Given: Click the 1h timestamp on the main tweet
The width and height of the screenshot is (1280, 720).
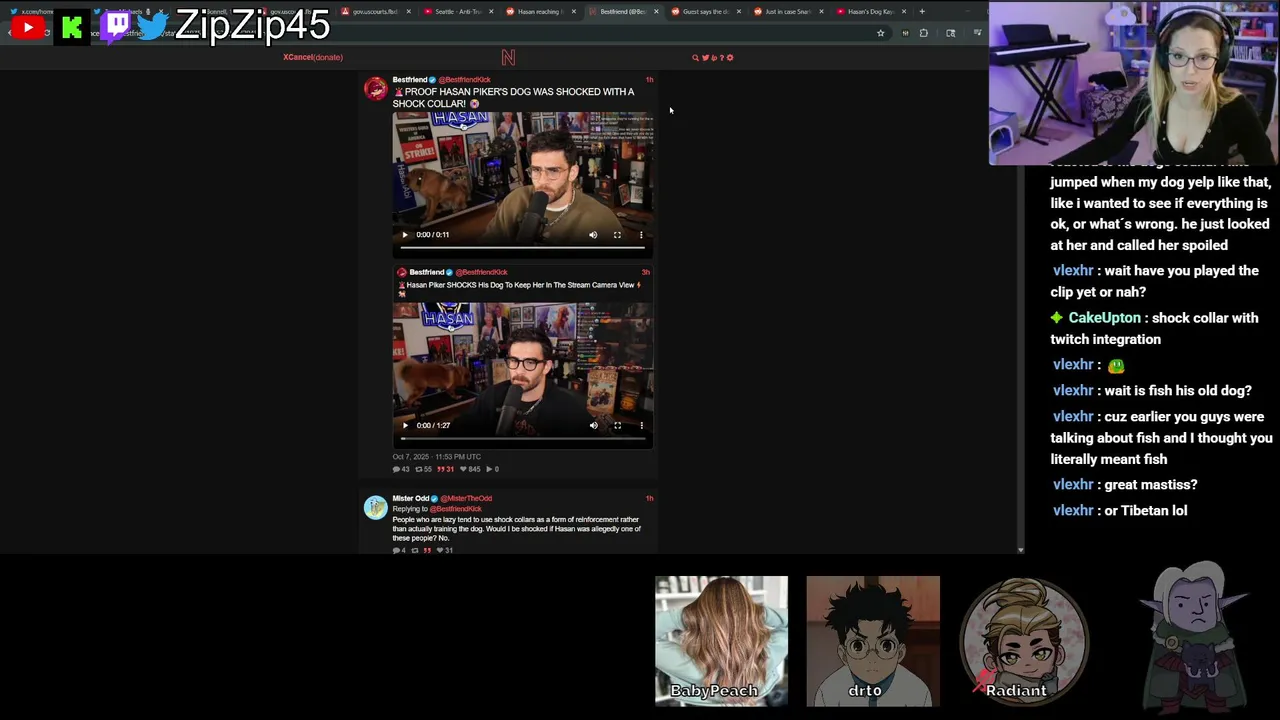Looking at the screenshot, I should point(649,80).
